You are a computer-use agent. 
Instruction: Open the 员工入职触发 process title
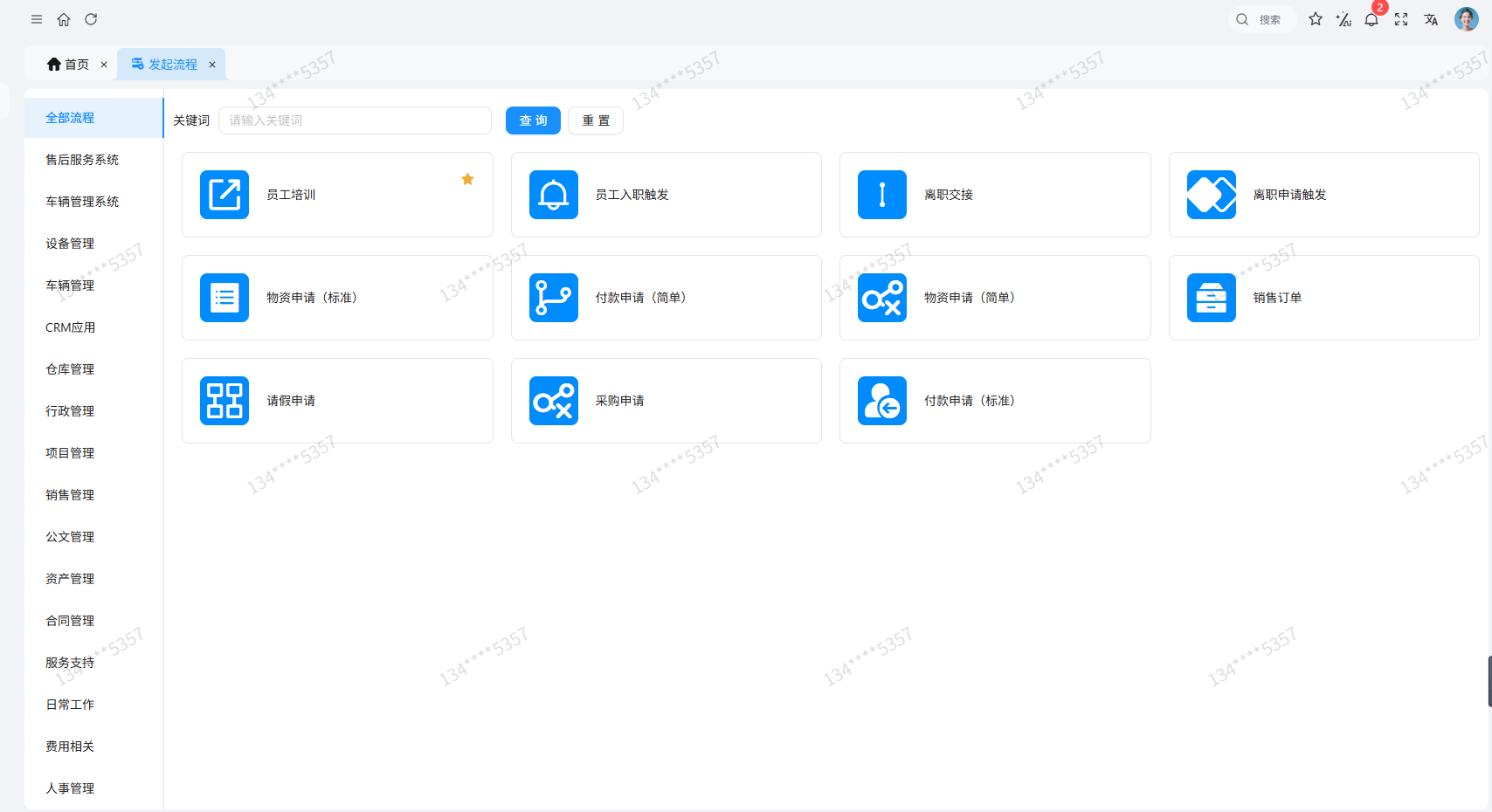(x=632, y=195)
